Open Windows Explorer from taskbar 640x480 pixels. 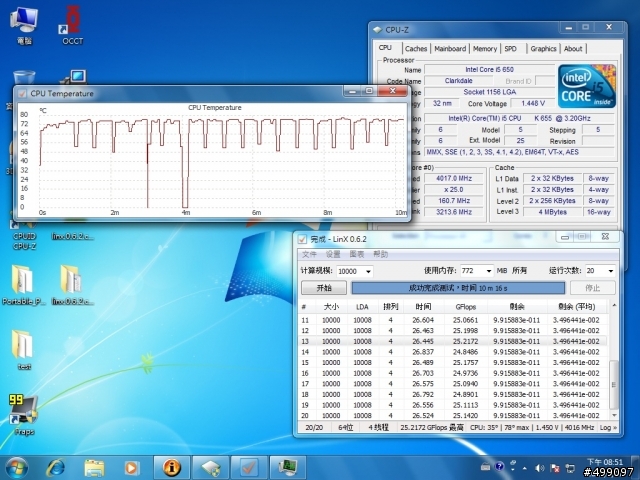tap(94, 468)
